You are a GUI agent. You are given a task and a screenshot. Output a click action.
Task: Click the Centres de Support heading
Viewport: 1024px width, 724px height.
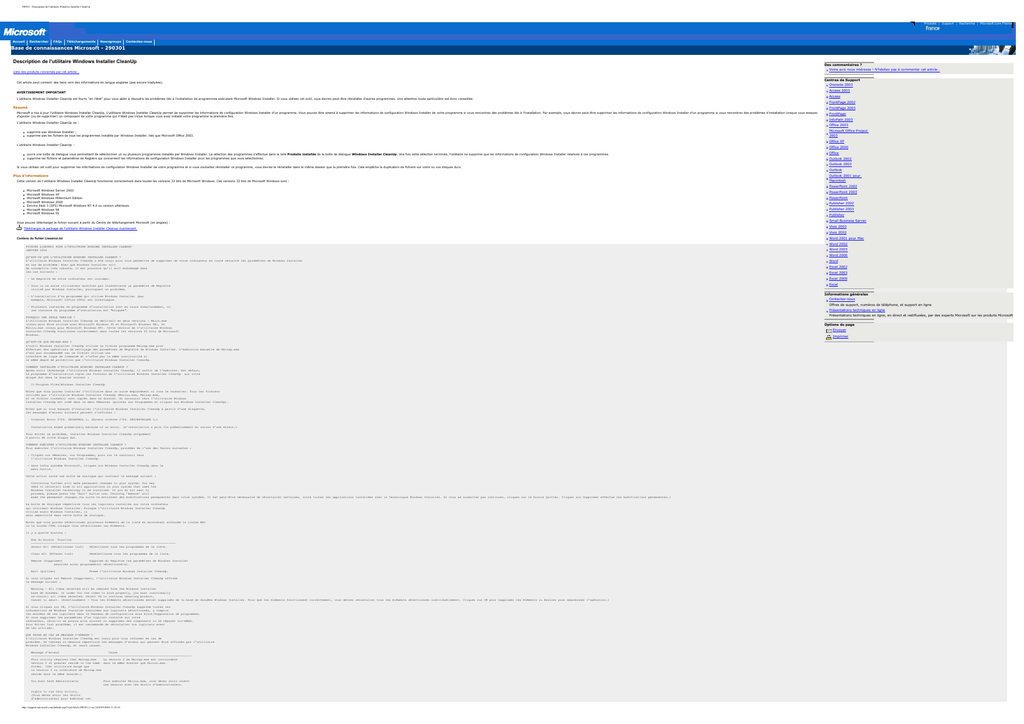point(842,80)
